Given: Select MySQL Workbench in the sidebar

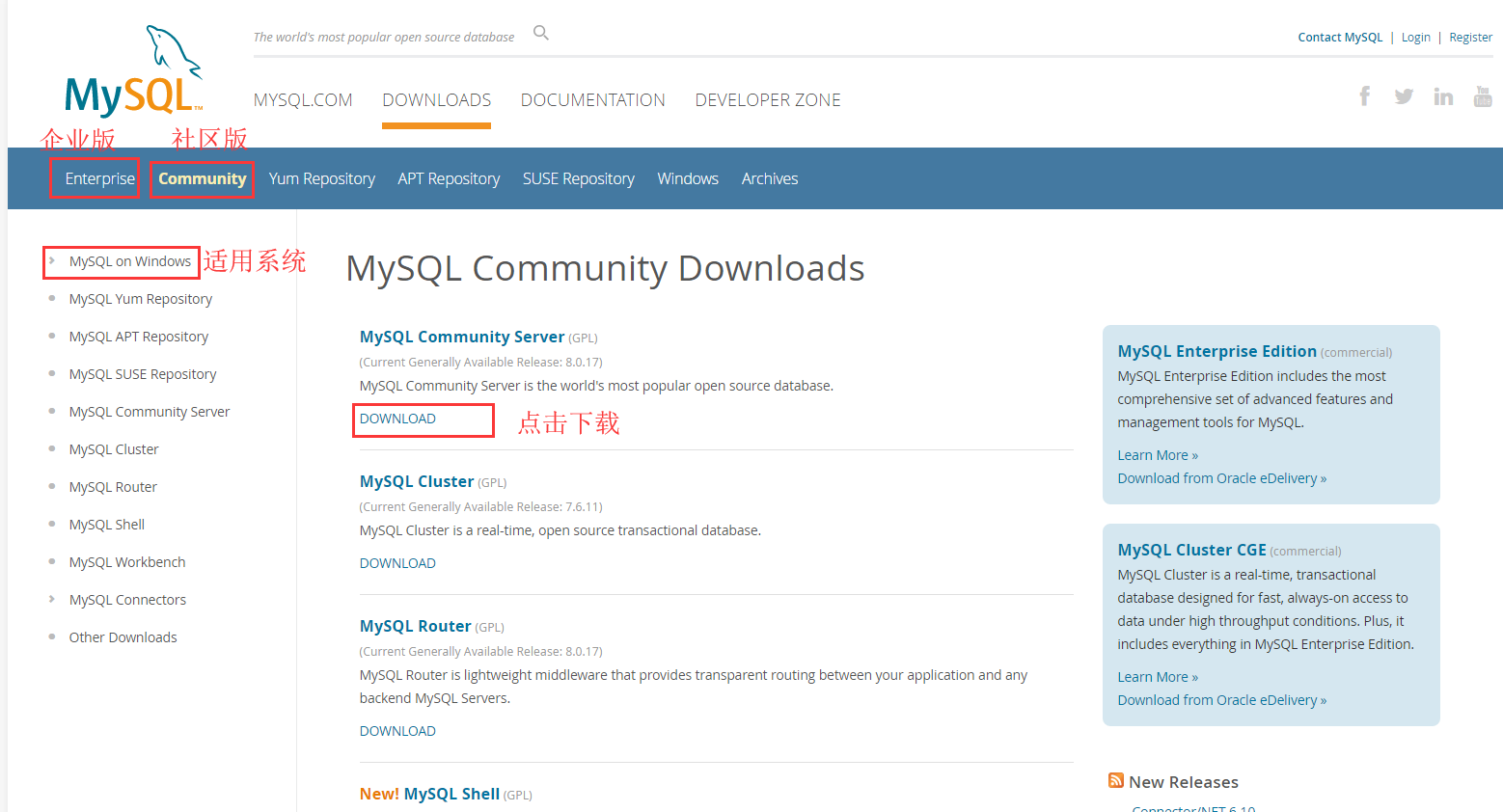Looking at the screenshot, I should [x=126, y=561].
